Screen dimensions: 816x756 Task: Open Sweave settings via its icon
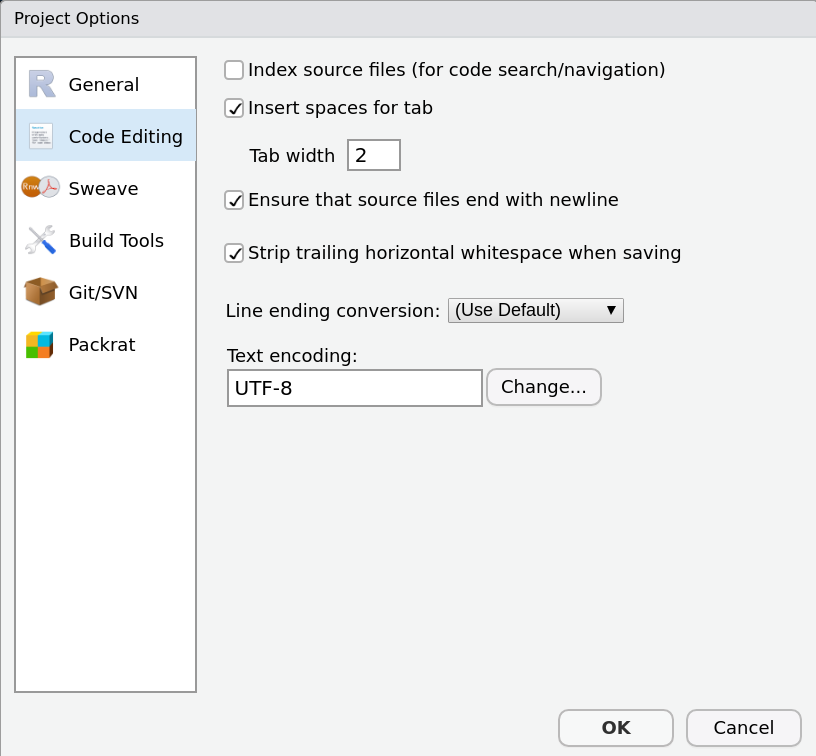[40, 188]
